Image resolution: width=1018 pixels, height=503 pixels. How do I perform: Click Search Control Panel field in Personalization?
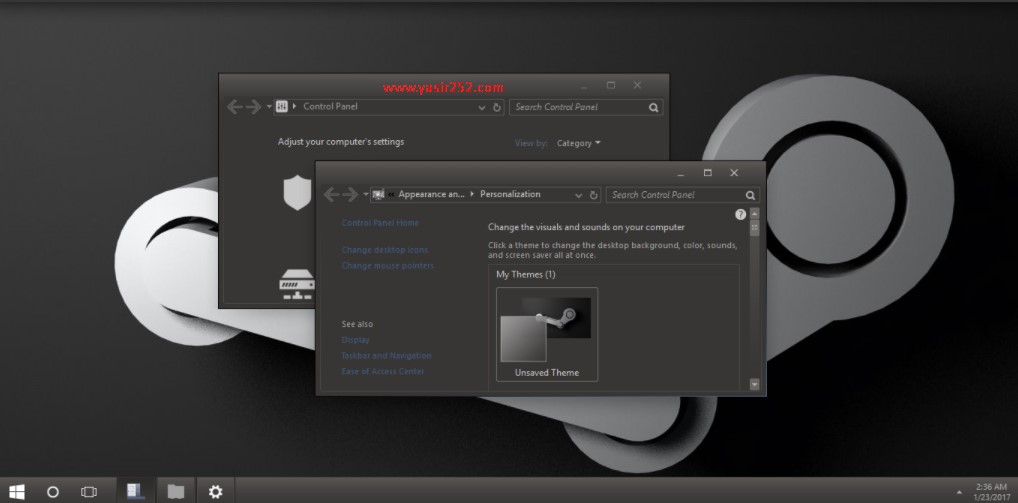[x=675, y=195]
